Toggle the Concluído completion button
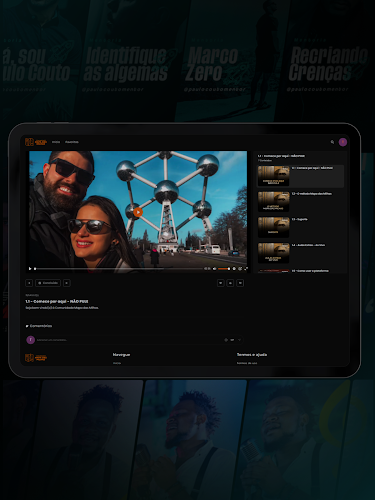This screenshot has width=375, height=500. pyautogui.click(x=48, y=283)
